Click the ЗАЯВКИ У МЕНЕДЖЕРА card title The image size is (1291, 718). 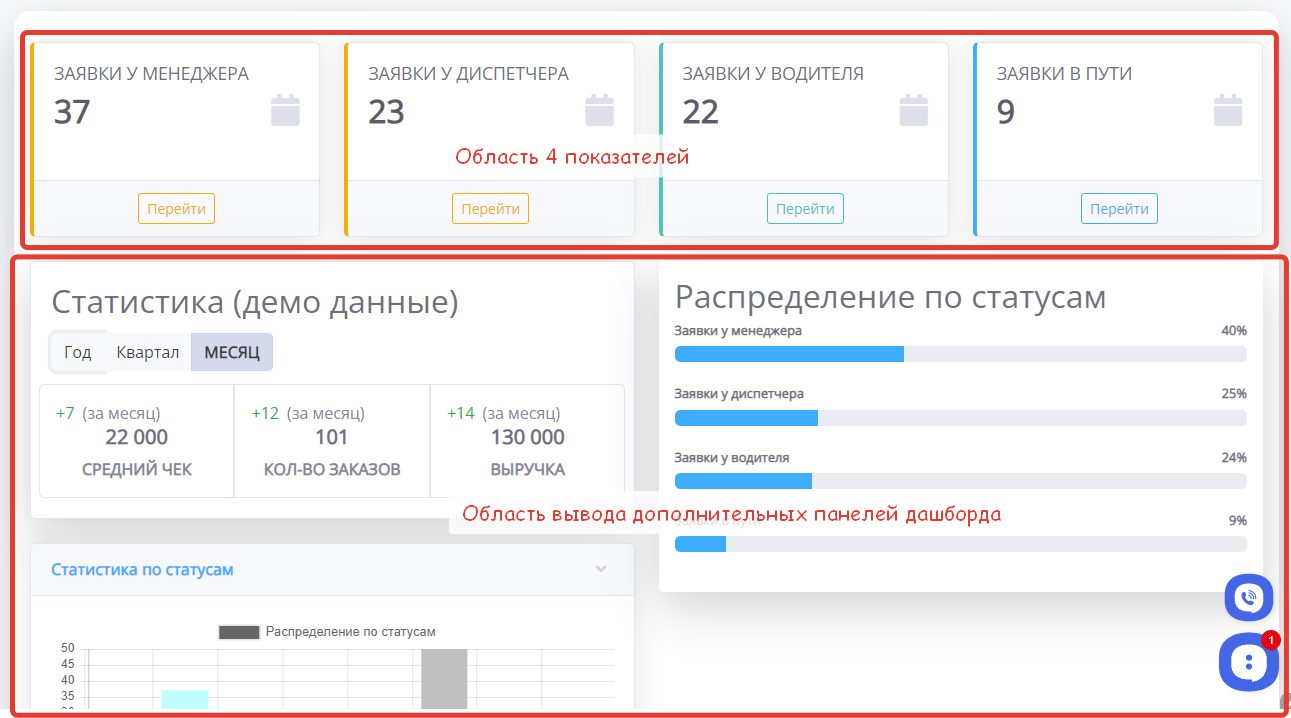coord(151,74)
